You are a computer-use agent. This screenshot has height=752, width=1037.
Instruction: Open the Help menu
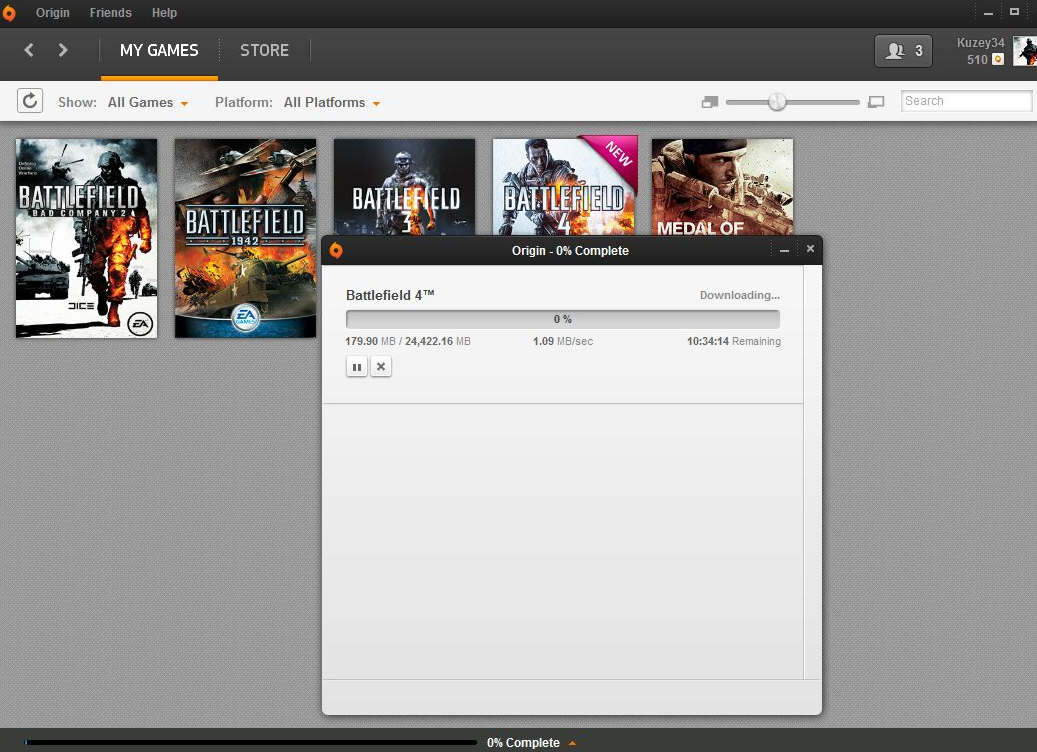click(x=164, y=13)
